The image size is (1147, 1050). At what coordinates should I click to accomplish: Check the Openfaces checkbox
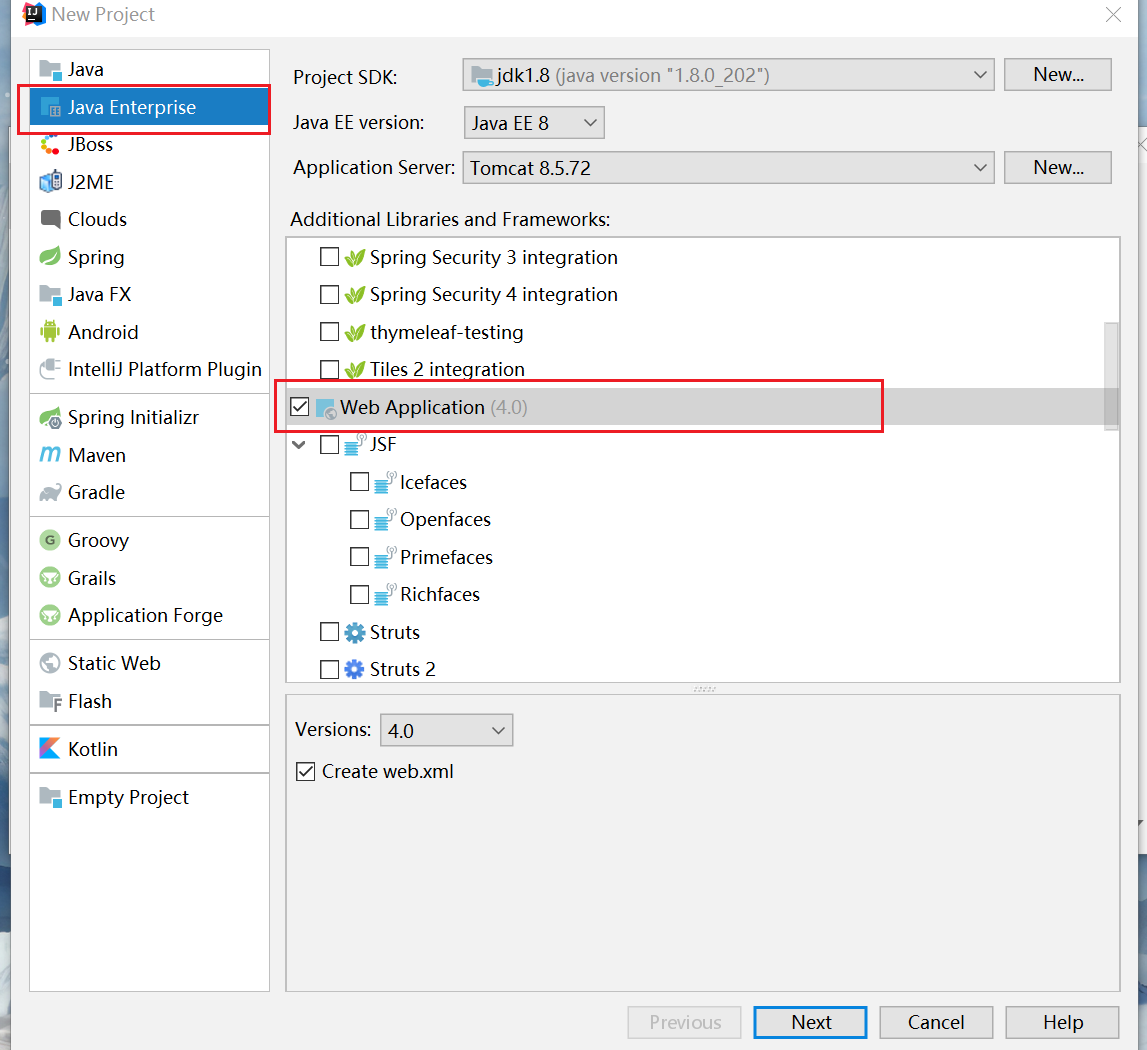coord(359,520)
